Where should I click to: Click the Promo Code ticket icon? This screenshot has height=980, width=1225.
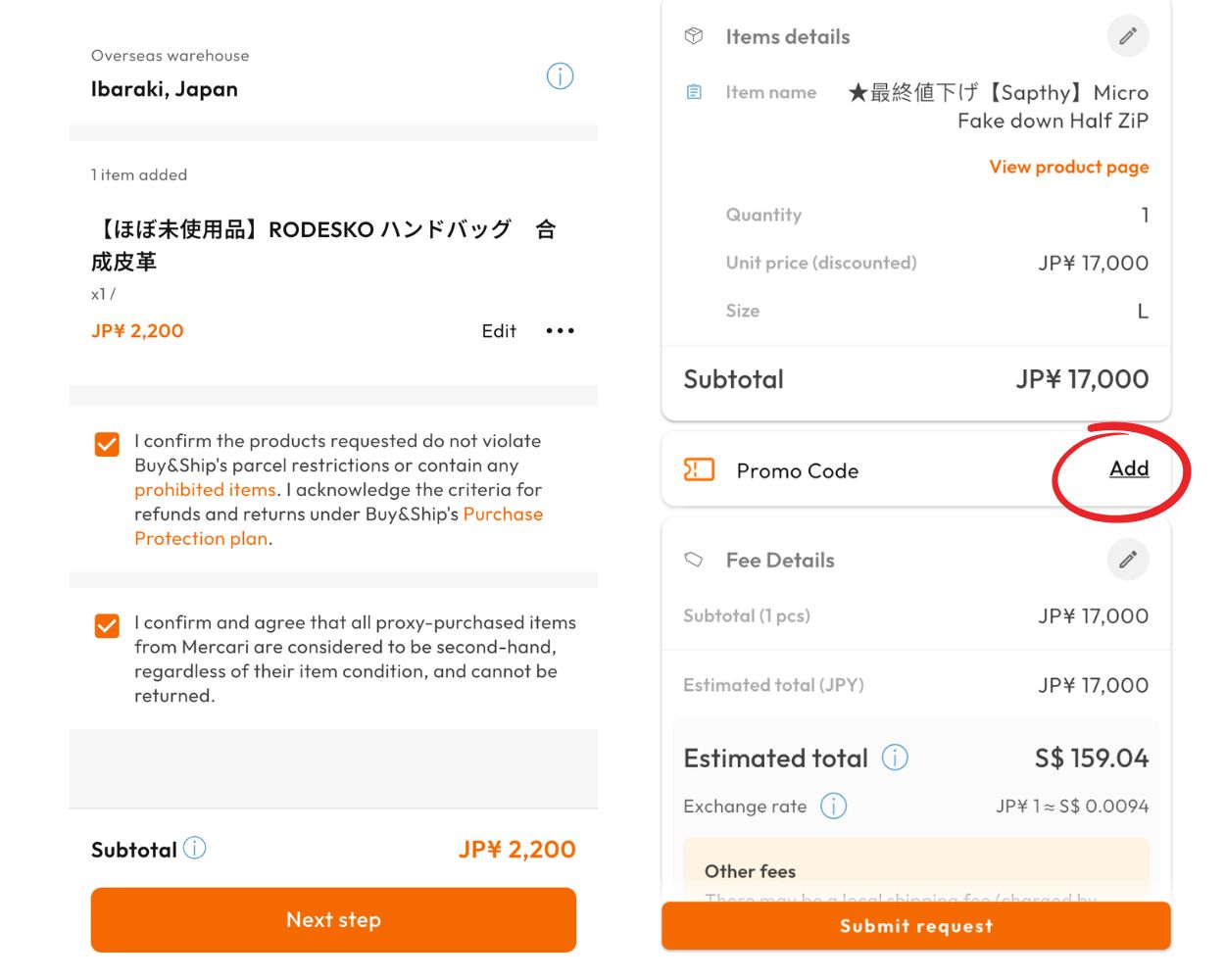pyautogui.click(x=698, y=469)
